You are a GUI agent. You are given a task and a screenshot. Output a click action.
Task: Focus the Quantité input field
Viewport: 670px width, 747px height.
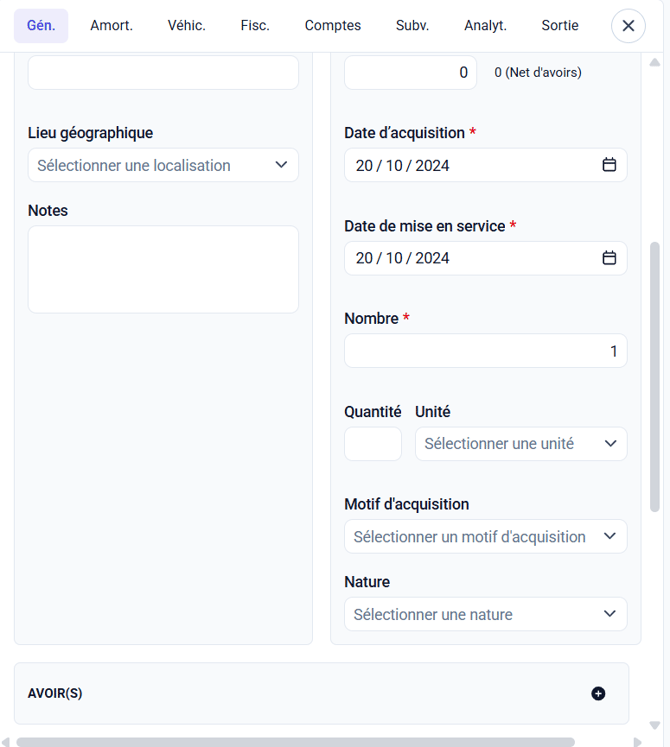point(373,444)
